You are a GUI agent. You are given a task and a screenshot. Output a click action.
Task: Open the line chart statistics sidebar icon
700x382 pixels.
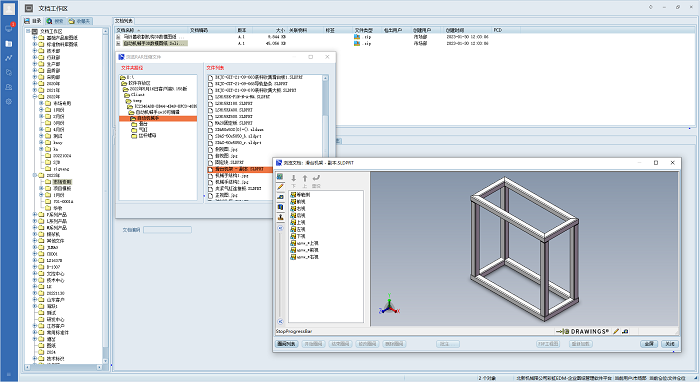click(x=8, y=58)
